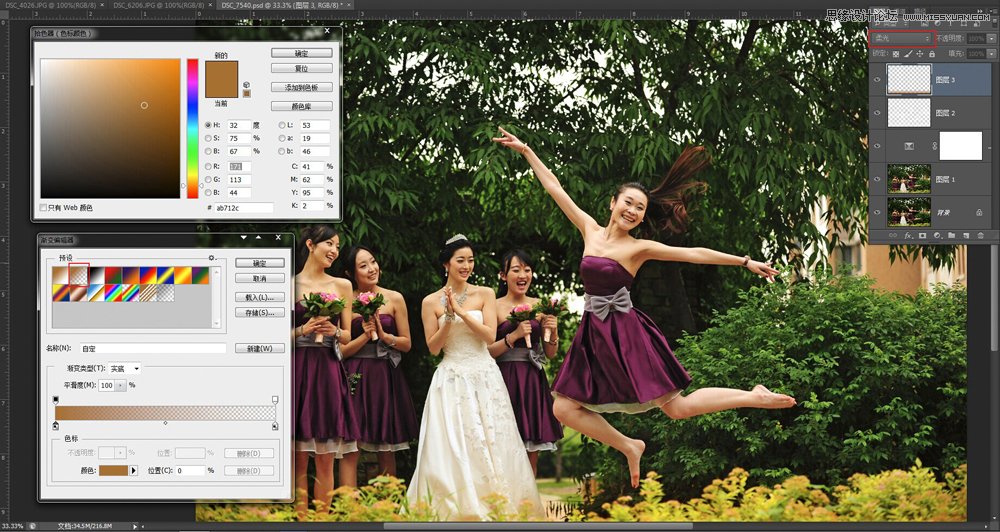Open 颜色库 color libraries button
Screen dimensions: 1000x532
tap(302, 106)
